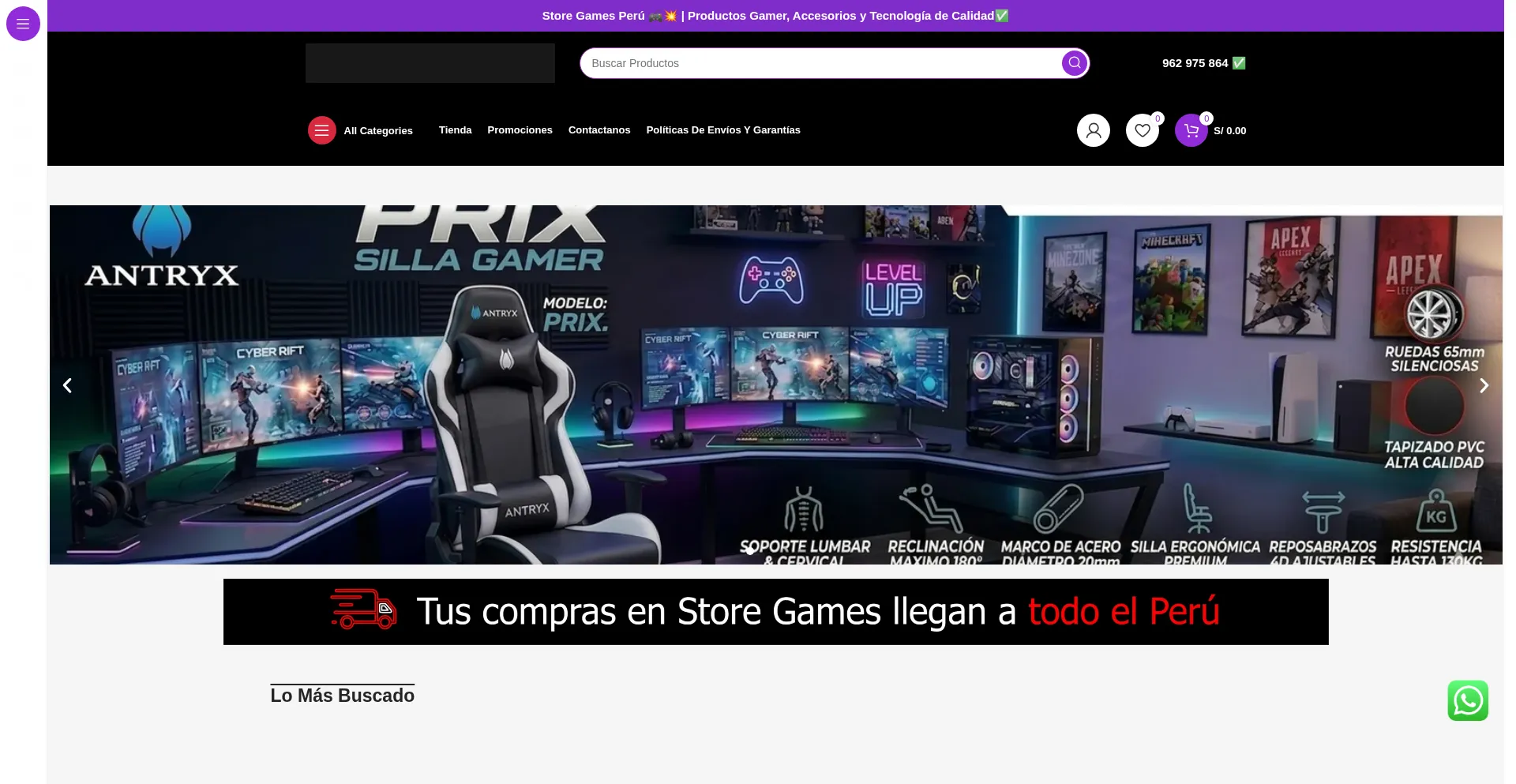Click the Antryx Prix silla gamer banner
The width and height of the screenshot is (1516, 784).
pos(776,384)
